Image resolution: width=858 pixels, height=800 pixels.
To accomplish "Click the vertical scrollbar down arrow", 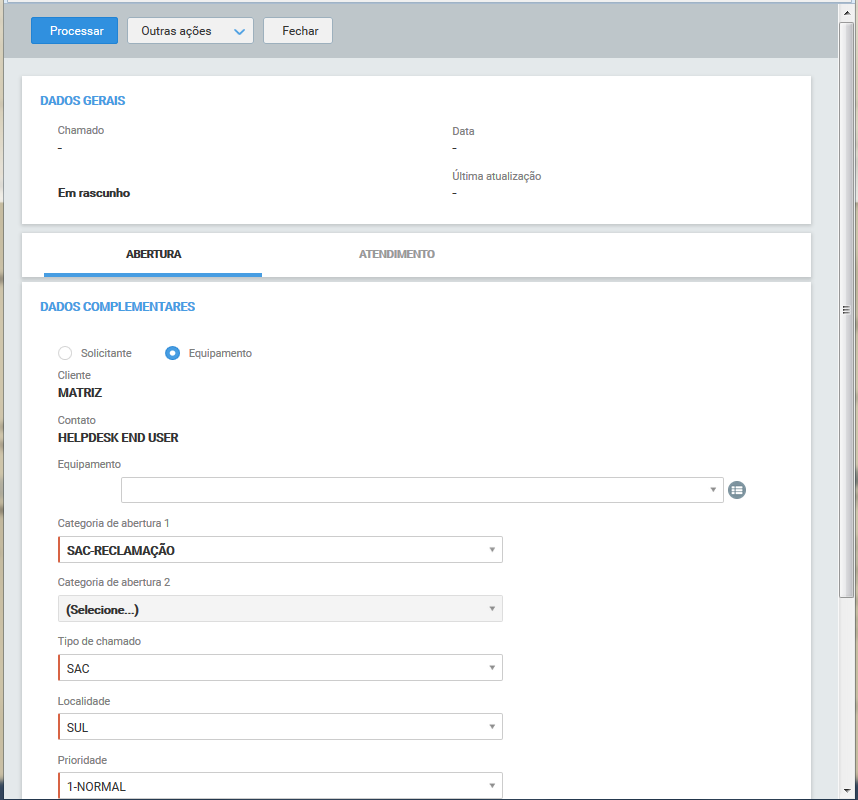I will point(847,790).
